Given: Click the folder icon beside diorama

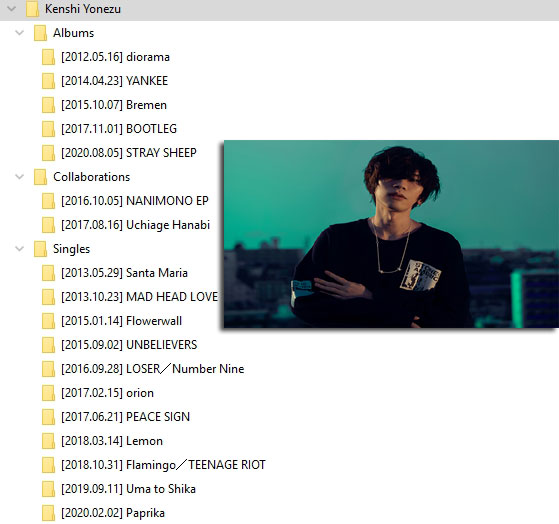Looking at the screenshot, I should point(48,57).
